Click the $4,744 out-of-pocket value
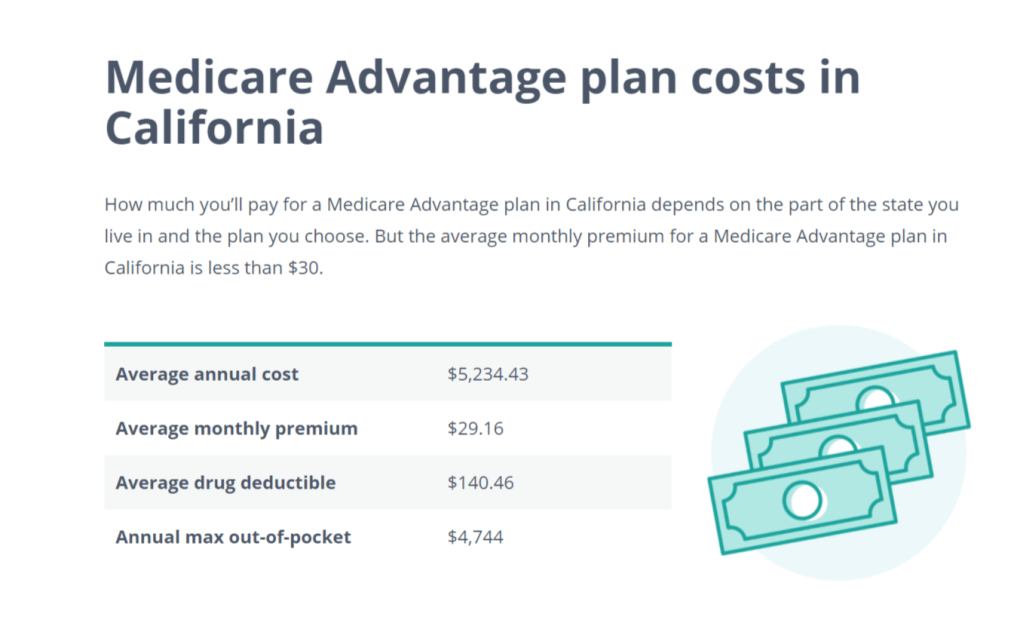 click(476, 537)
